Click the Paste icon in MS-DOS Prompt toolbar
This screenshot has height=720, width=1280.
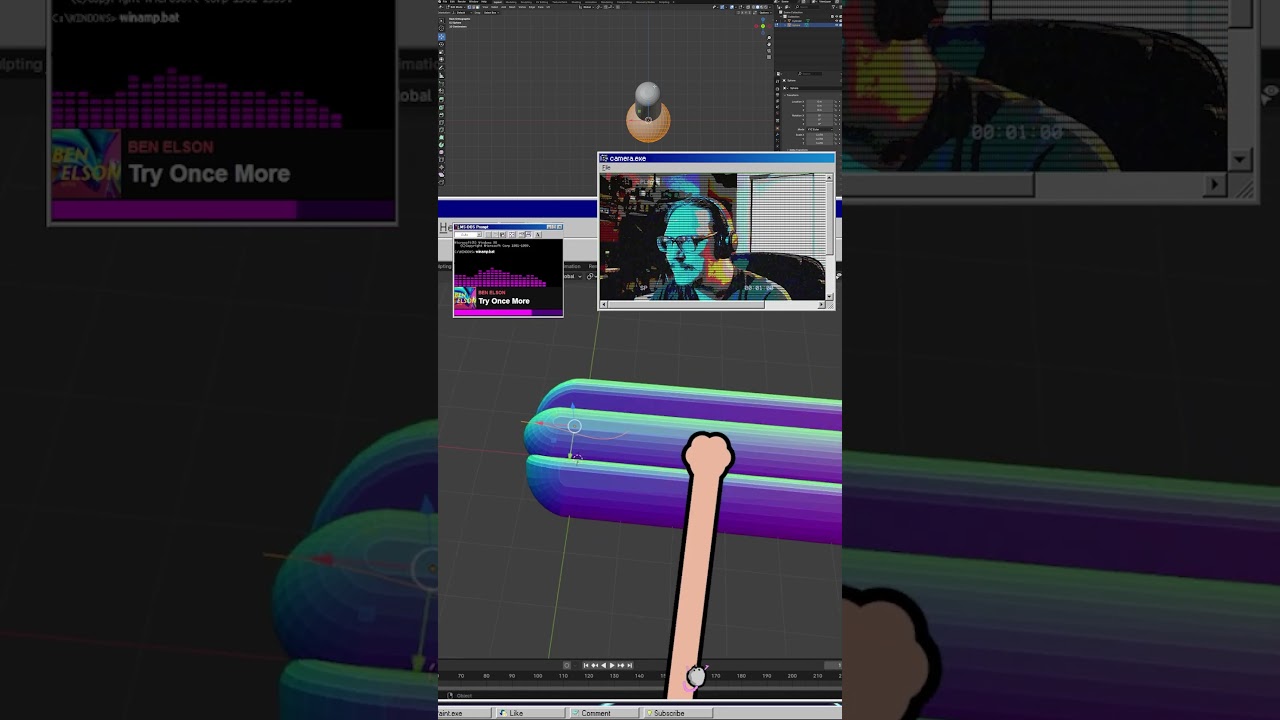coord(503,234)
